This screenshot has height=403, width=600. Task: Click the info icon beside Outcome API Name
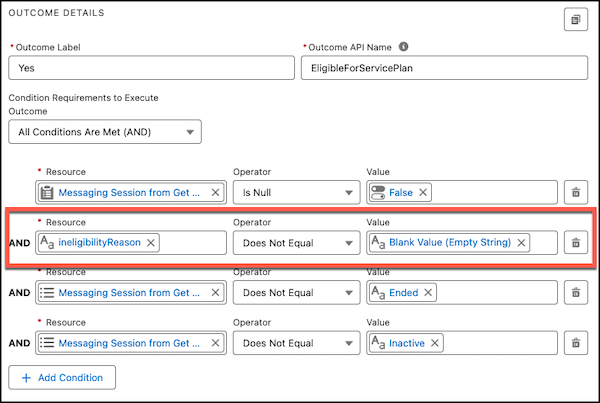click(x=403, y=47)
